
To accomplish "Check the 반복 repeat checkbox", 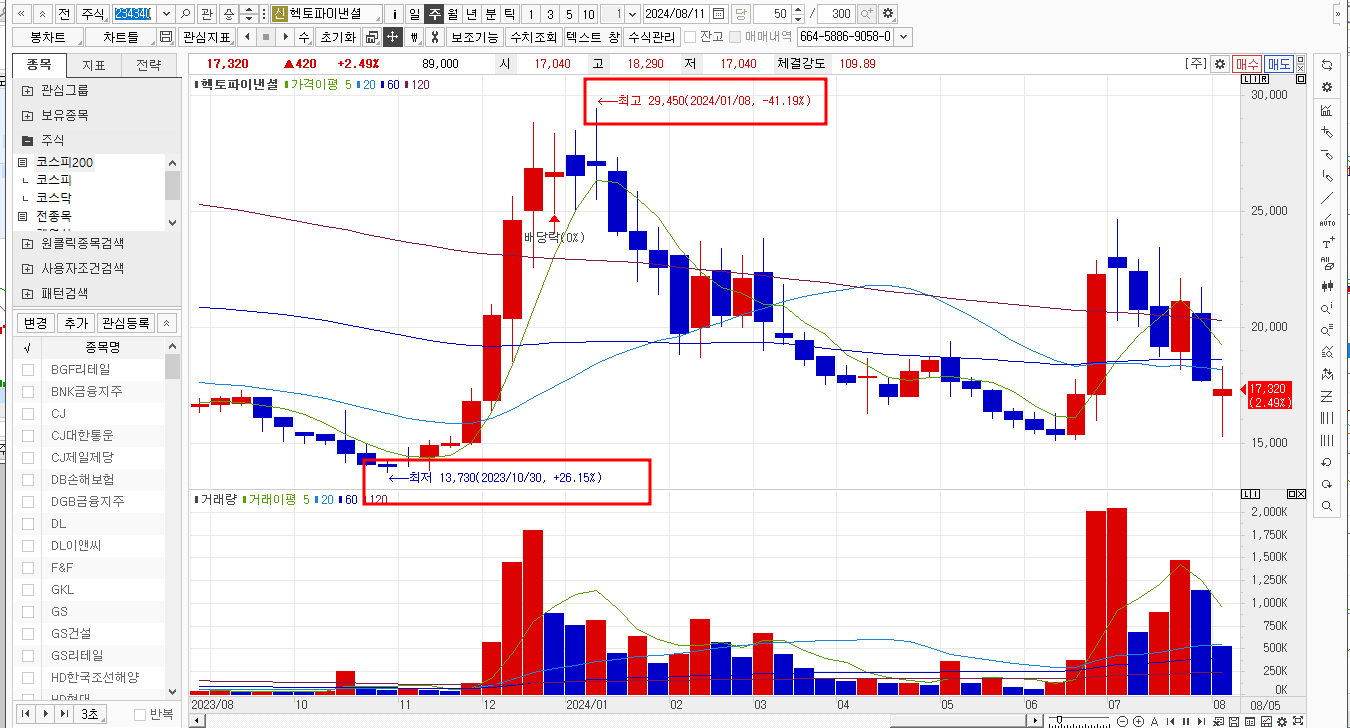I will (140, 714).
